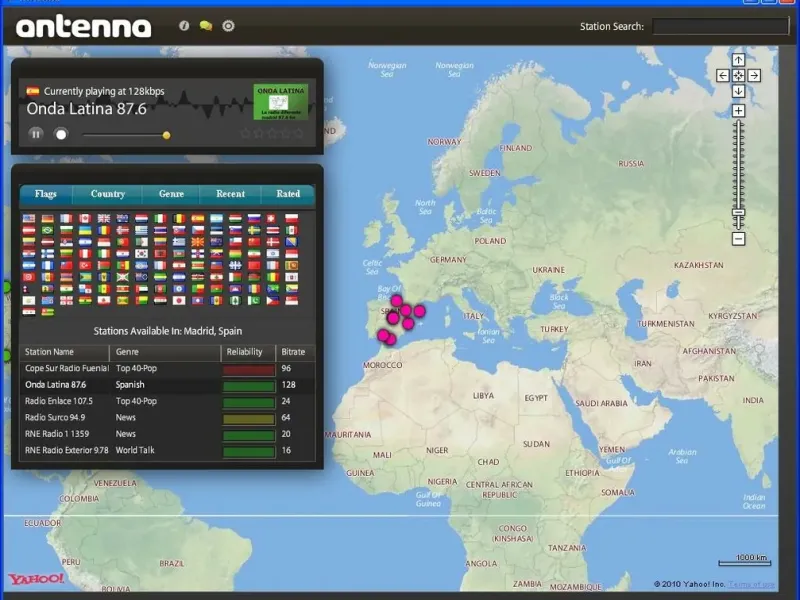
Task: Play Radio Enlace 107.5 from the list
Action: 167,401
